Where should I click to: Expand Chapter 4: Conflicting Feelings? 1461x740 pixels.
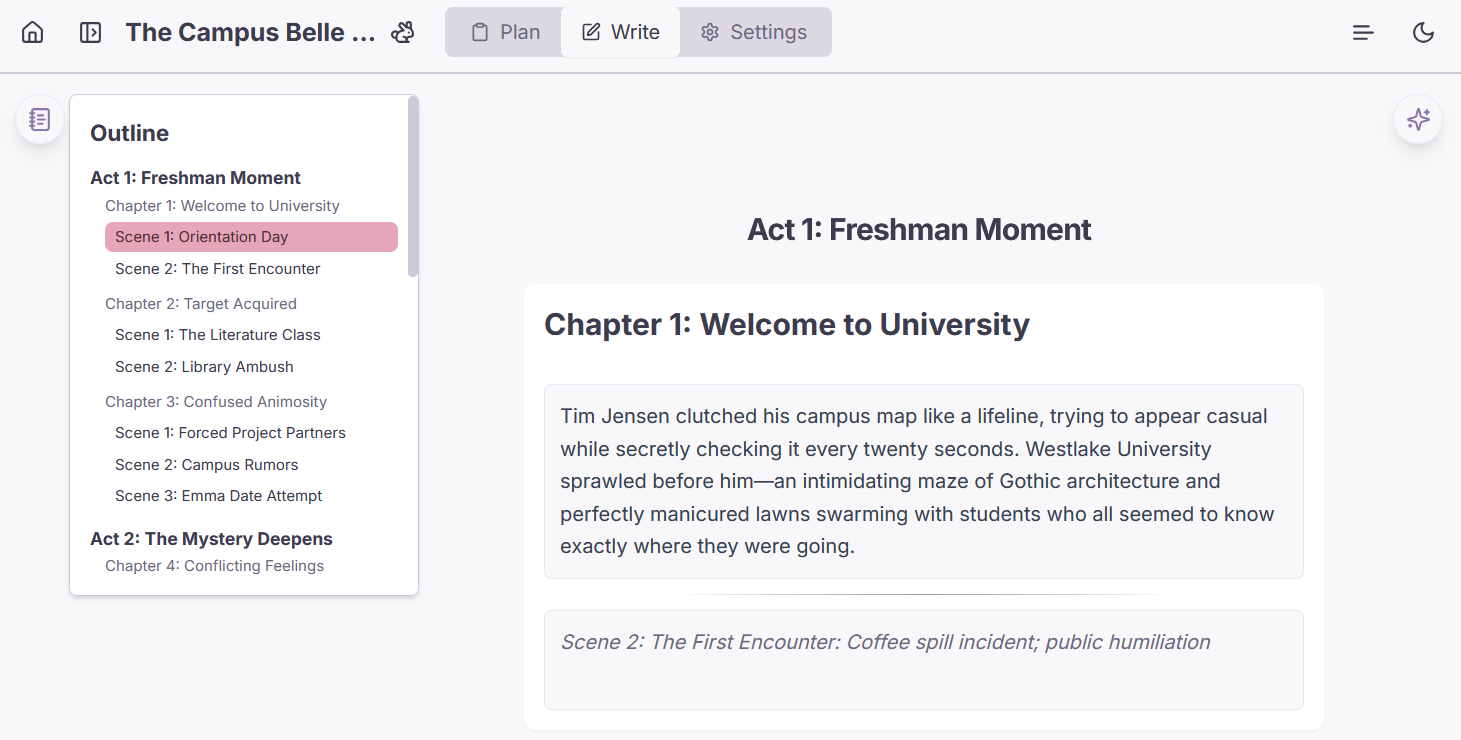(x=215, y=565)
